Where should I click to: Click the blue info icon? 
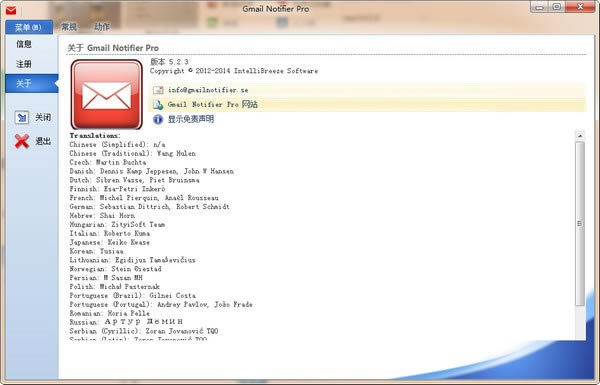tap(158, 119)
